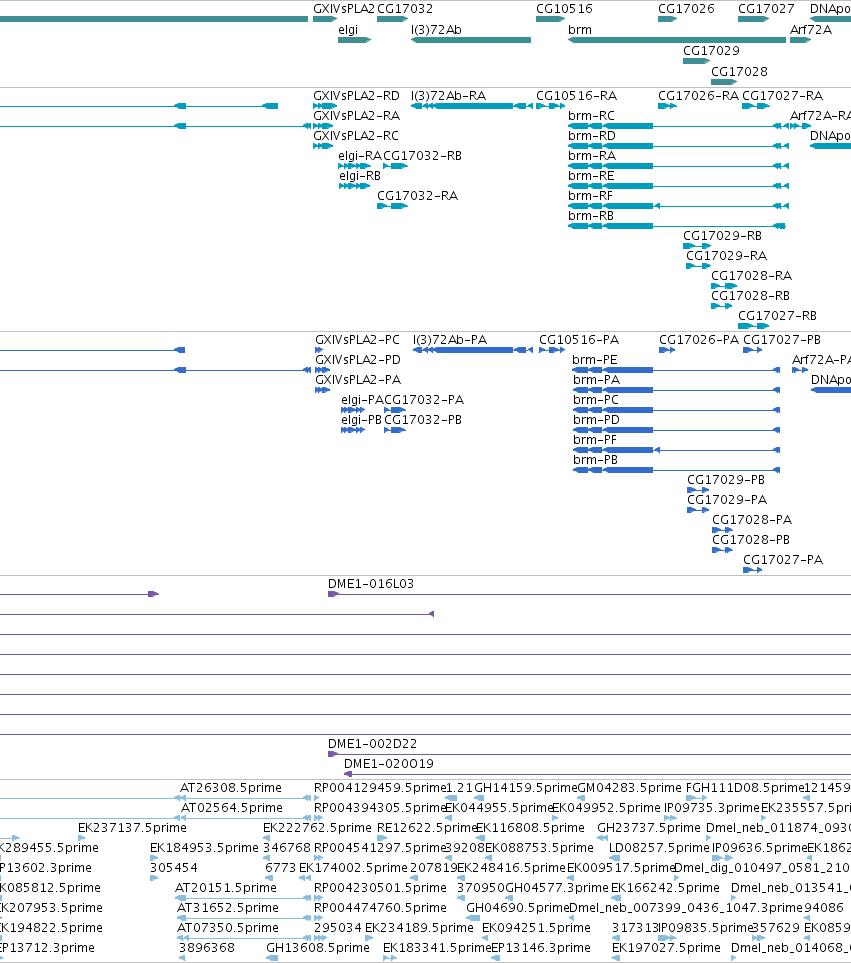Select the l(3)72Ab-RA transcript label
The image size is (851, 963).
448,96
